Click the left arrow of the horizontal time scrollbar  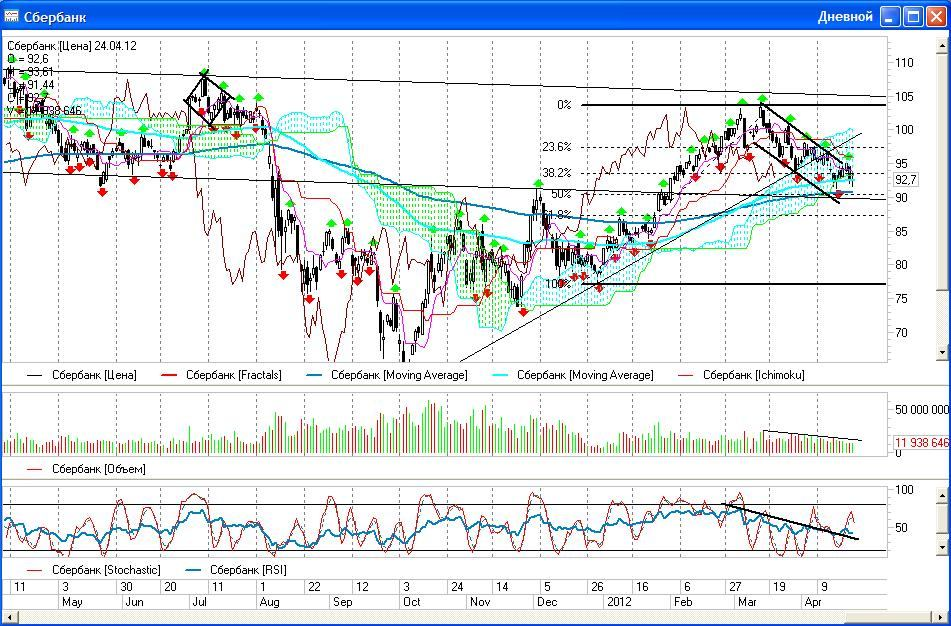(8, 618)
